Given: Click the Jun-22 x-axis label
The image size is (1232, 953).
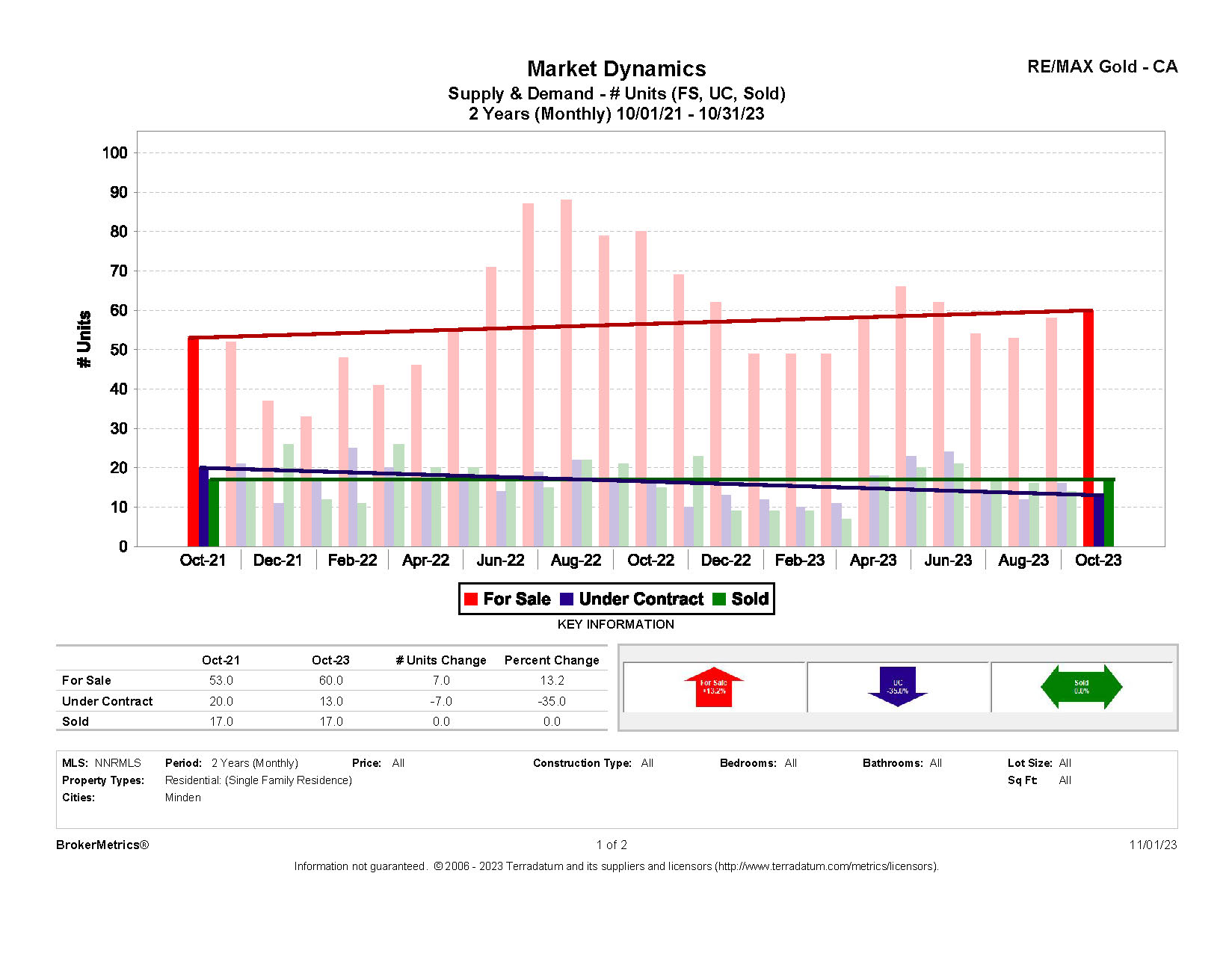Looking at the screenshot, I should point(500,560).
